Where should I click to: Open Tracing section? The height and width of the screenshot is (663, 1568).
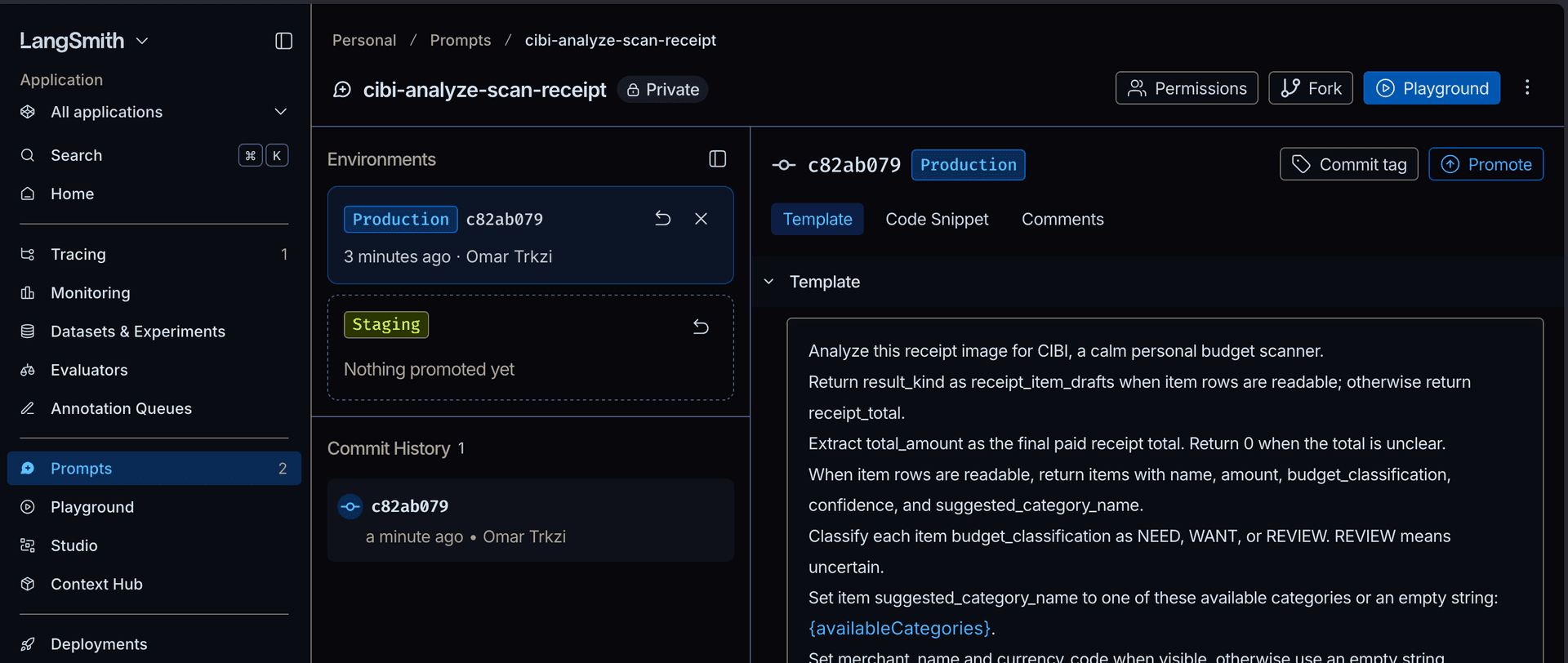tap(154, 254)
